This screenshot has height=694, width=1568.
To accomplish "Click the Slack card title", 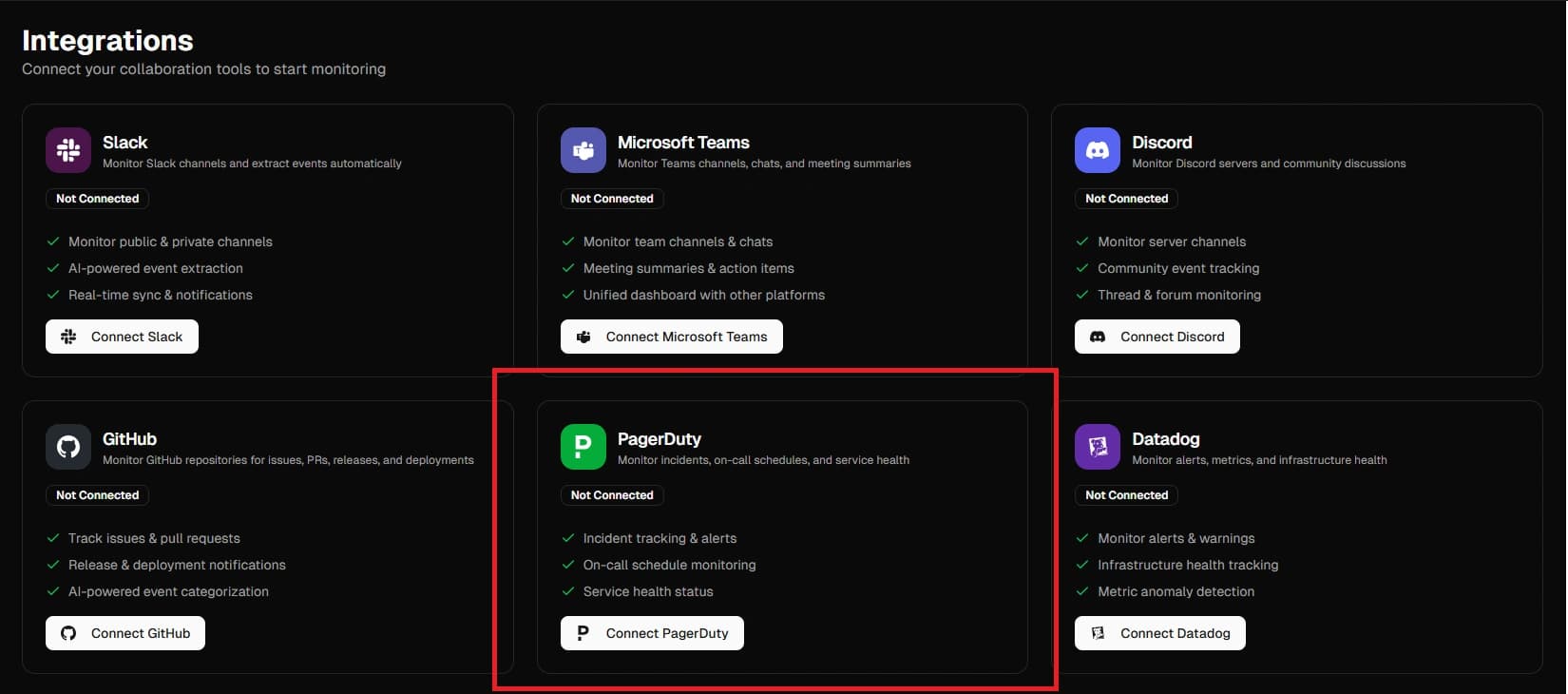I will 125,143.
